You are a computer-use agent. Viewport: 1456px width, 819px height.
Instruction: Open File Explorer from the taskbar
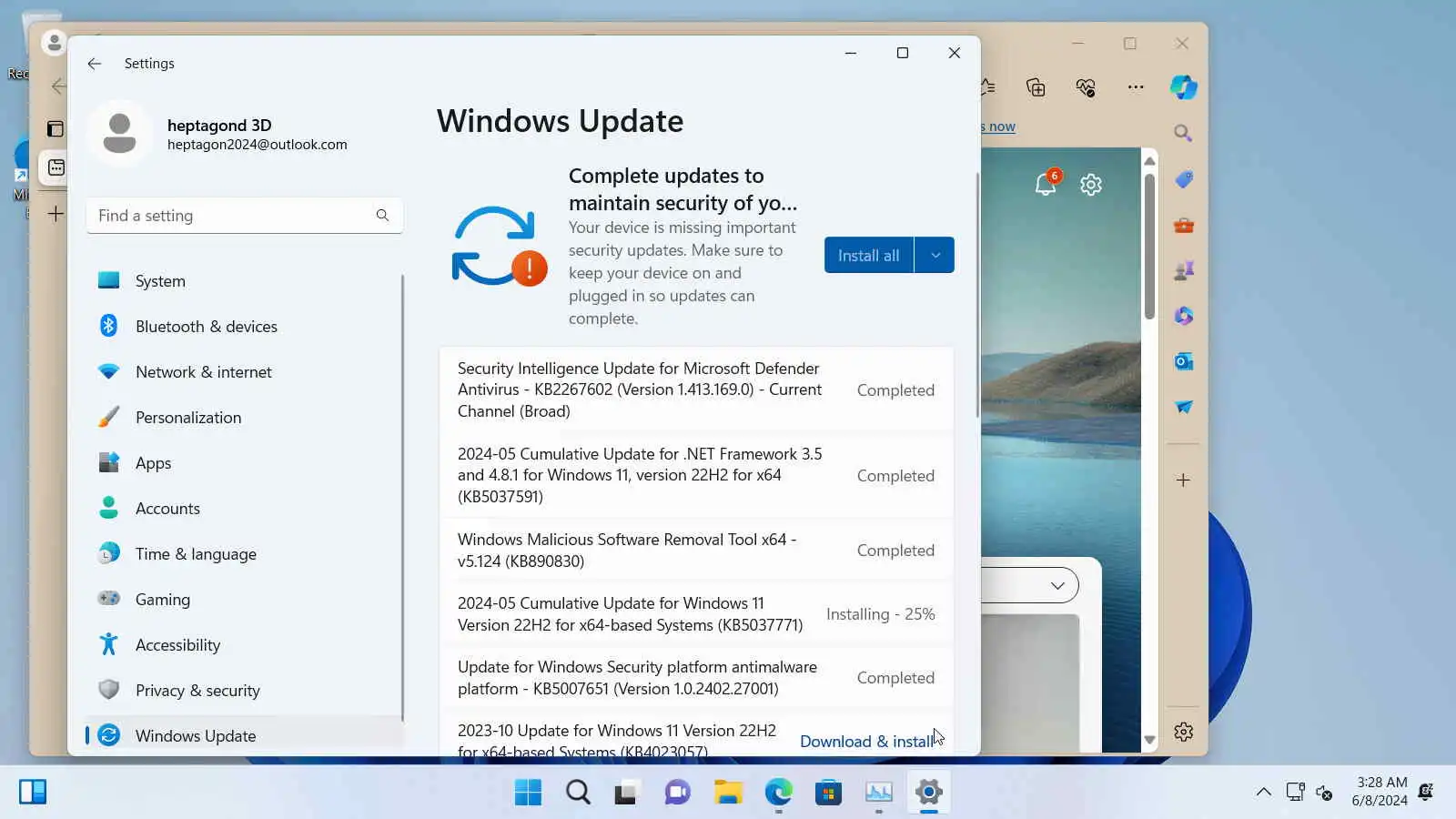click(728, 793)
